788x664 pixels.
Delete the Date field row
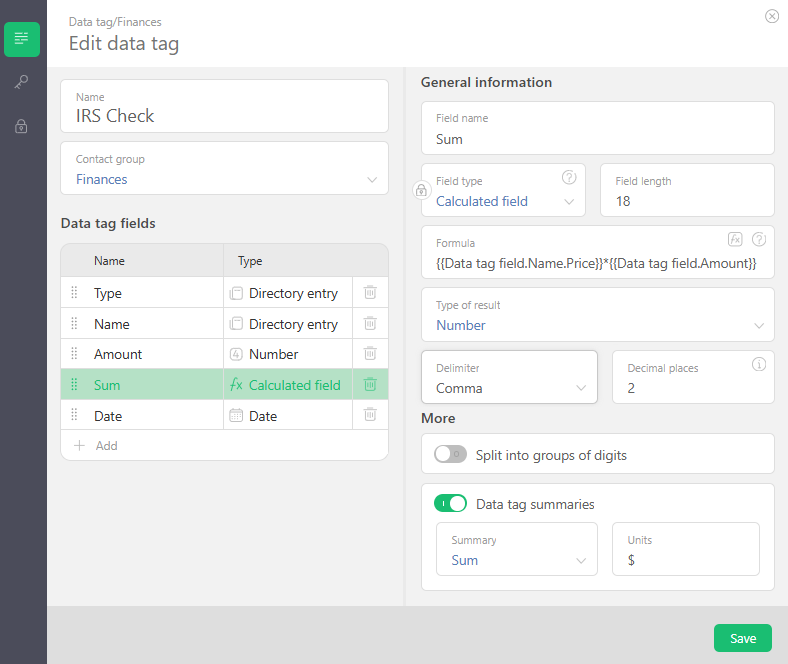click(370, 415)
